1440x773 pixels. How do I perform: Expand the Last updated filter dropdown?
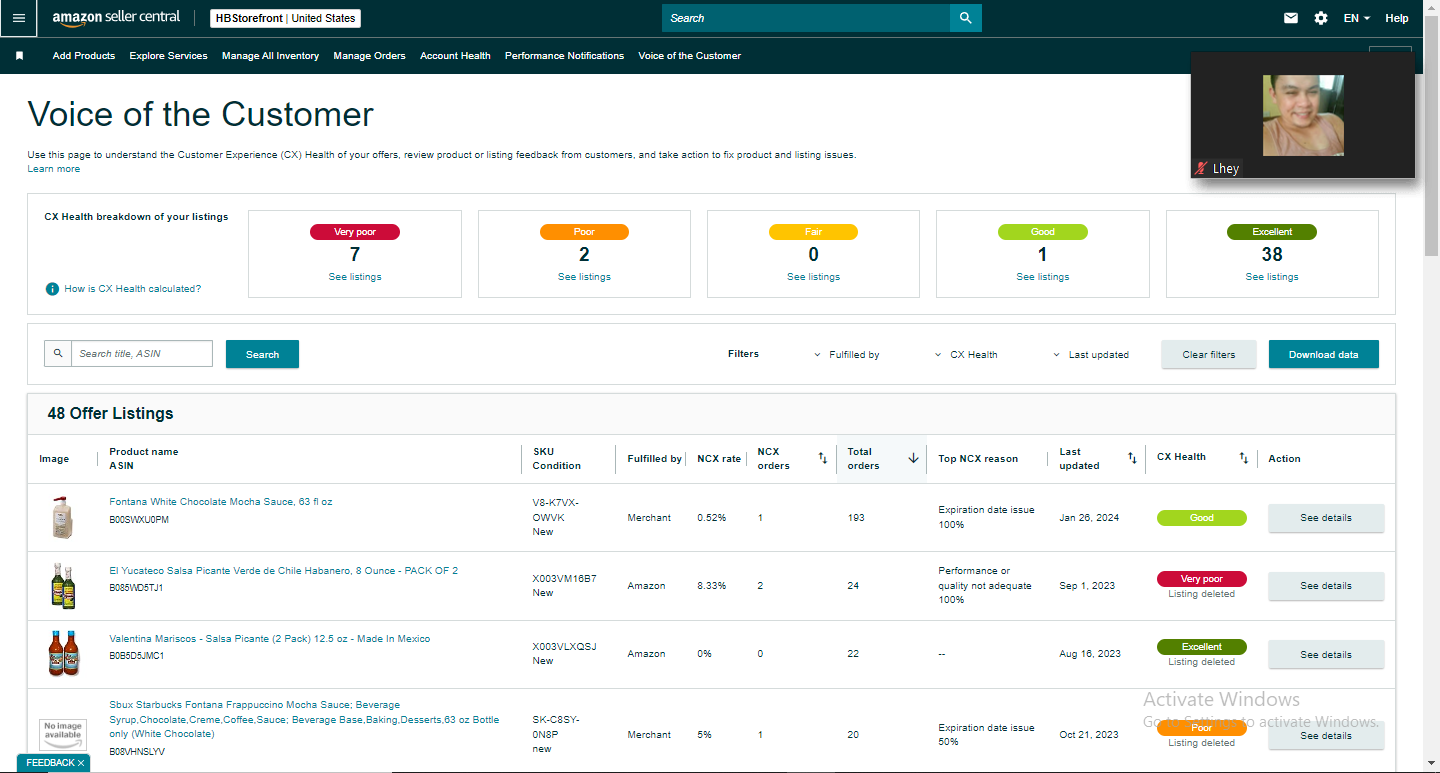[1091, 355]
